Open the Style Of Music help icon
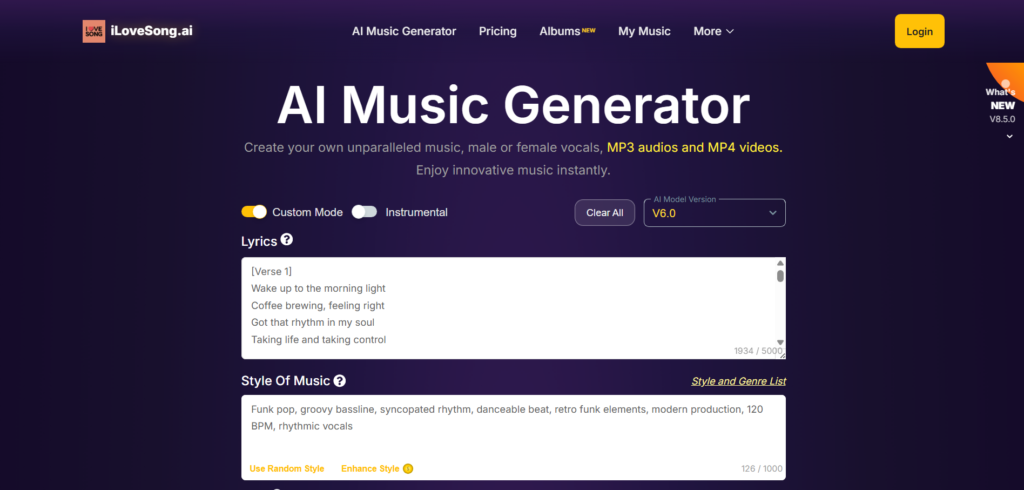The width and height of the screenshot is (1024, 490). (x=340, y=381)
